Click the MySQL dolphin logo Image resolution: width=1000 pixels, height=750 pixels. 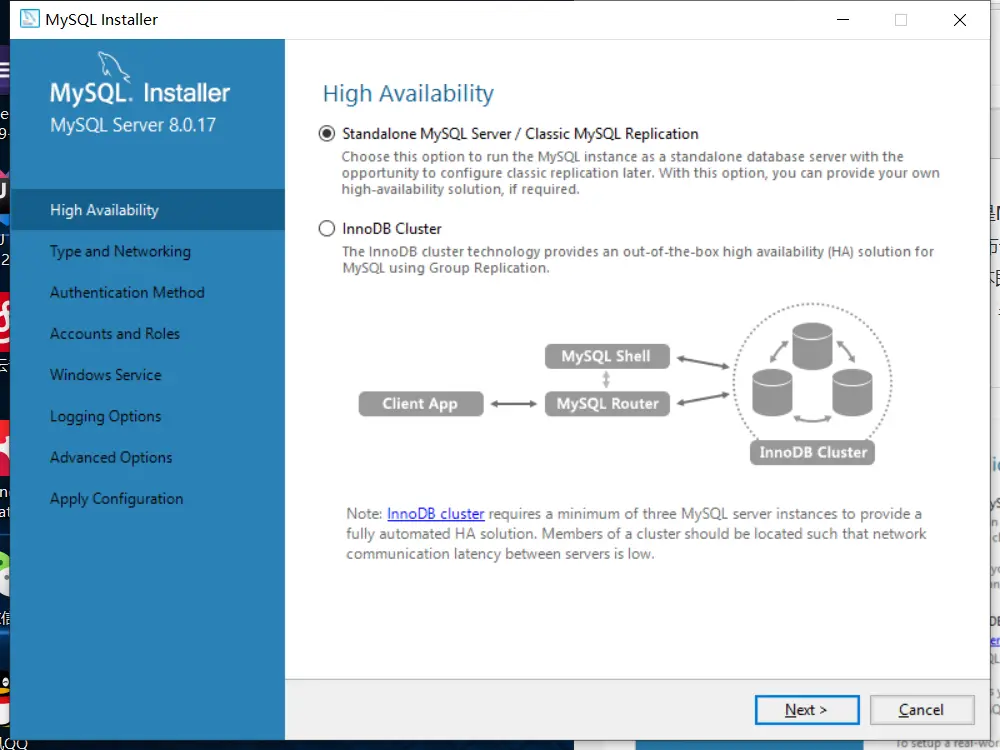click(114, 66)
